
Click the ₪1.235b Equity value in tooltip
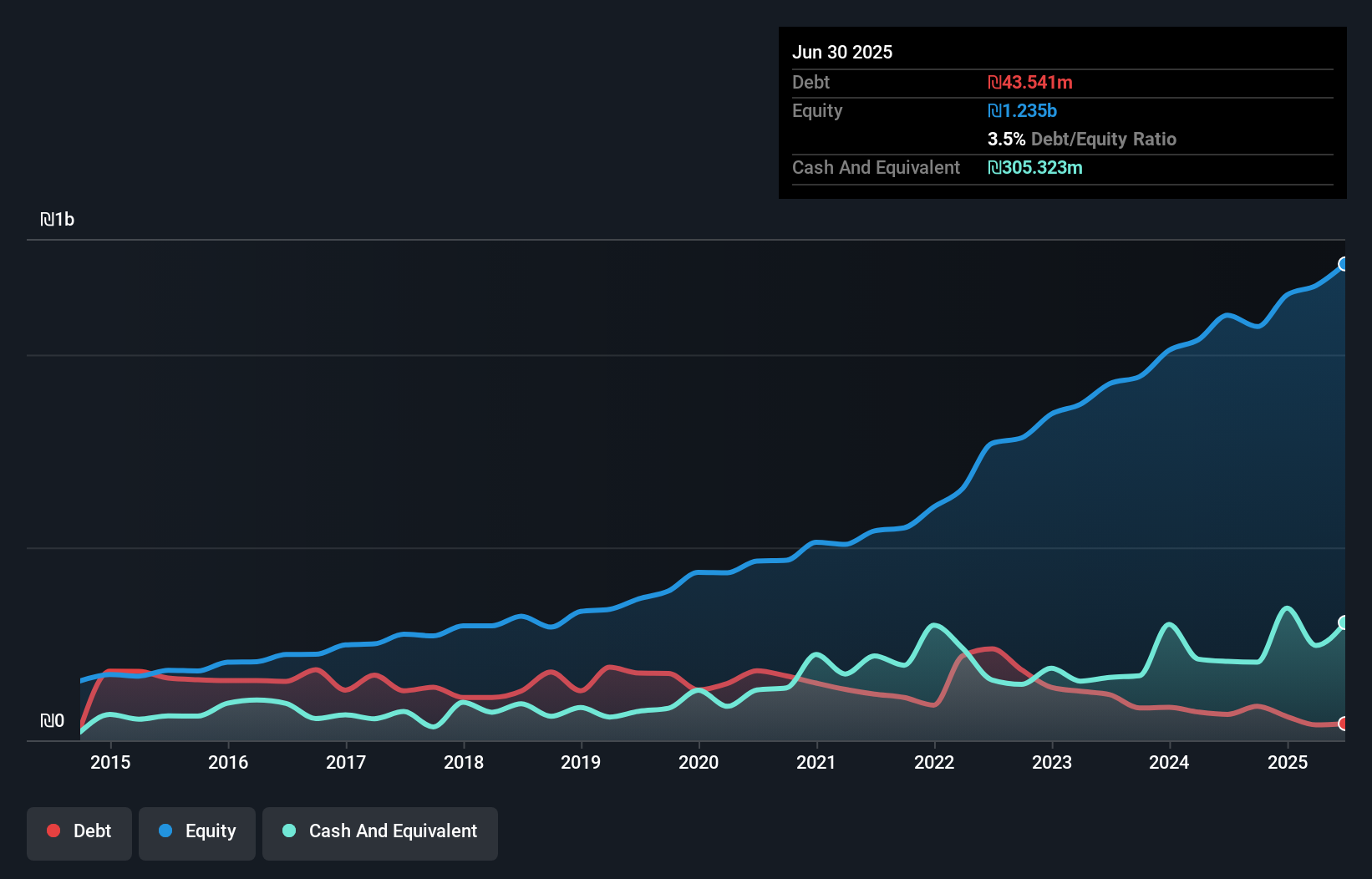tap(1024, 110)
